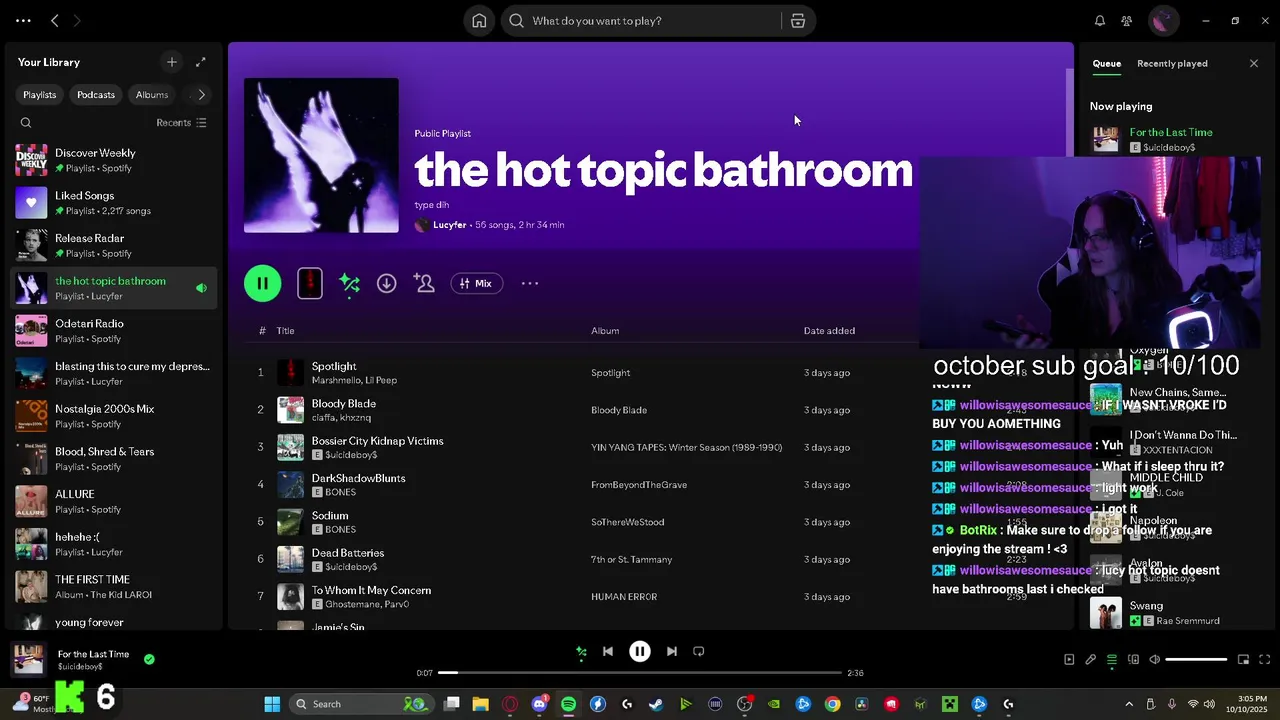Go back with the left arrow
1280x720 pixels.
(55, 21)
